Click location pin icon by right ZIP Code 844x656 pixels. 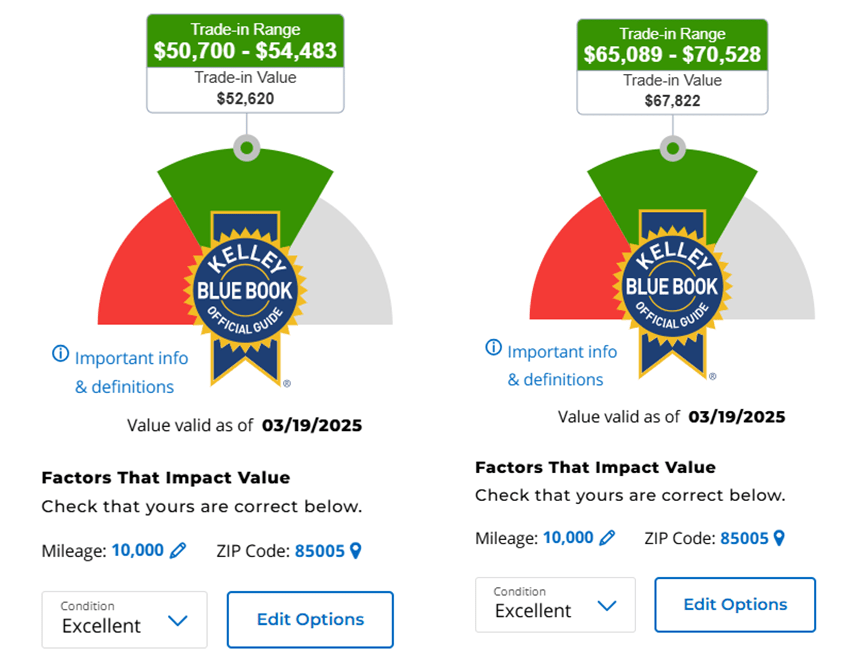[779, 538]
